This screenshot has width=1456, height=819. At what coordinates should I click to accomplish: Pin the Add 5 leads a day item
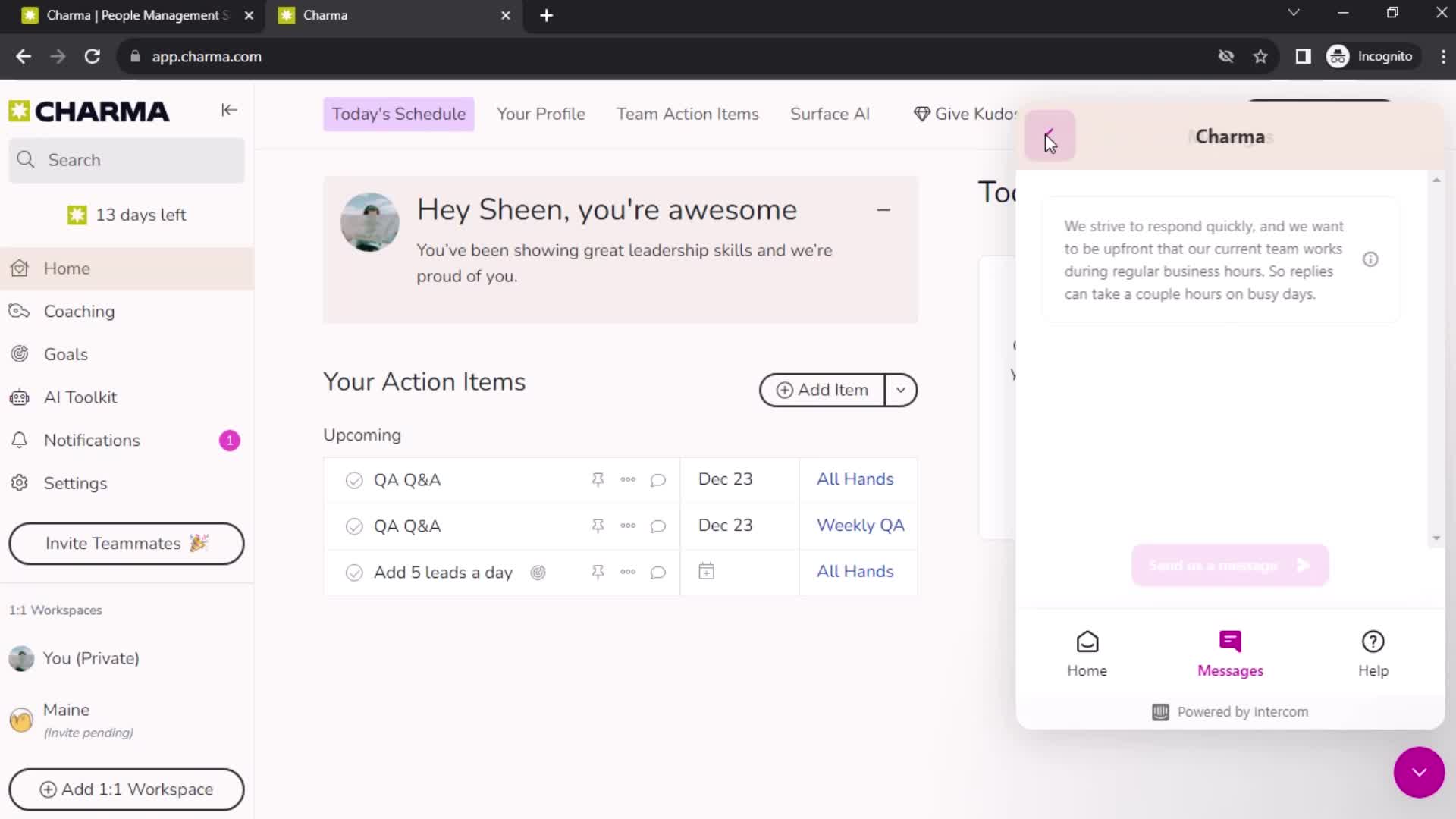click(x=598, y=572)
